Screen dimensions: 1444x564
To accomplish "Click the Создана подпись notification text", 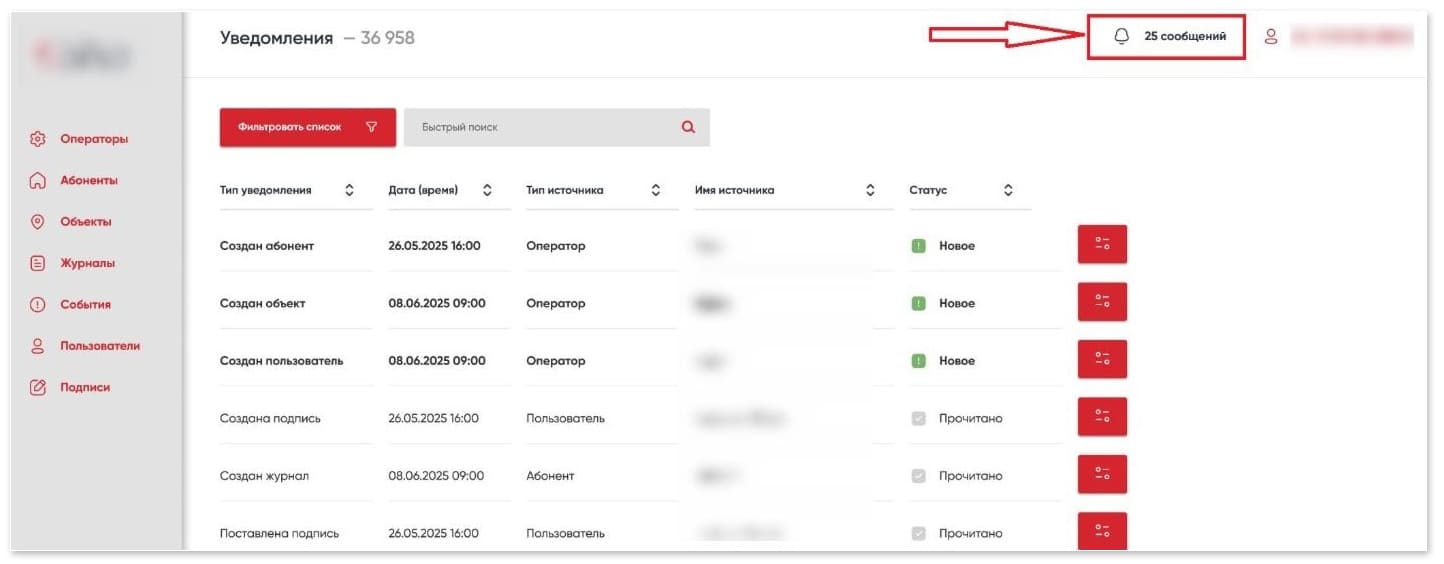I will point(270,418).
